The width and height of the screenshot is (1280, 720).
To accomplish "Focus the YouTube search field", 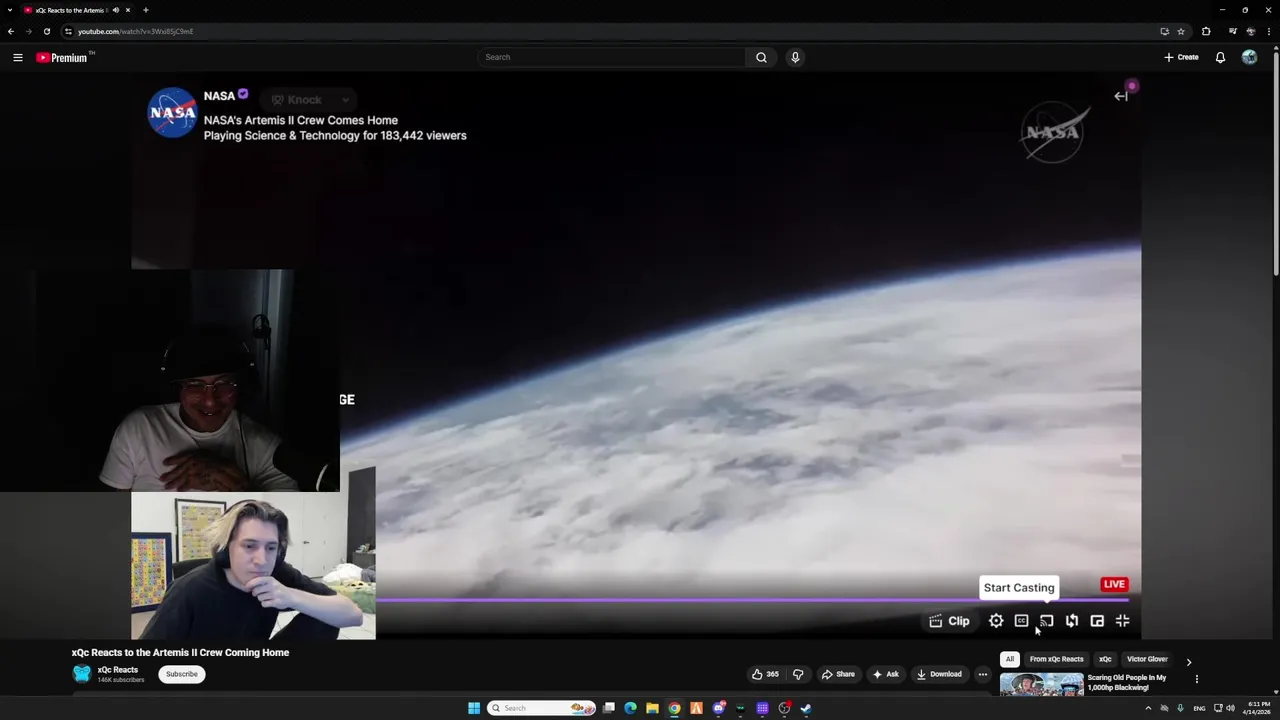I will click(612, 57).
